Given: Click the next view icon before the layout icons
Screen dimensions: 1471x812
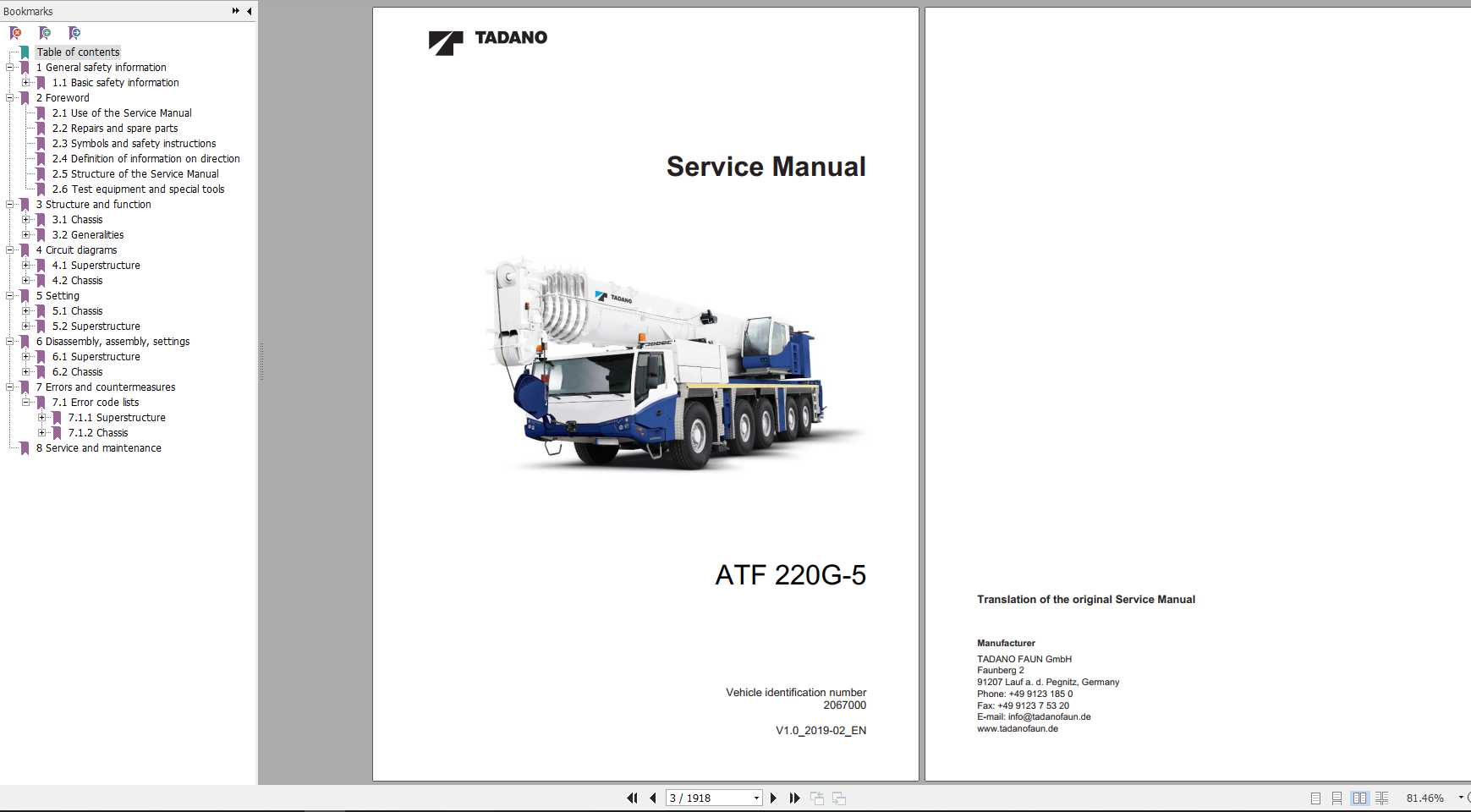Looking at the screenshot, I should [x=839, y=798].
